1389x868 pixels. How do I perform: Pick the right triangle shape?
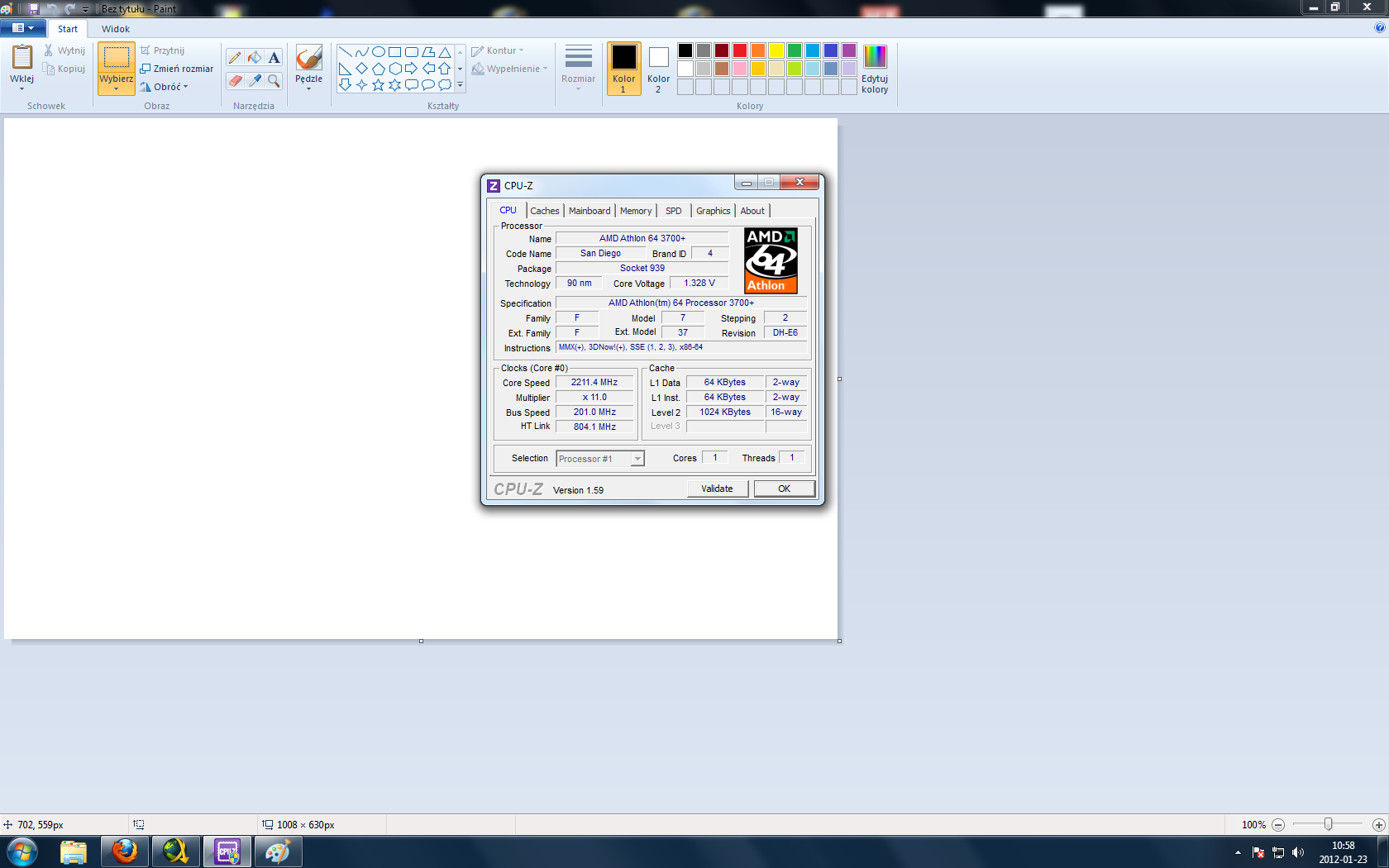[x=346, y=69]
